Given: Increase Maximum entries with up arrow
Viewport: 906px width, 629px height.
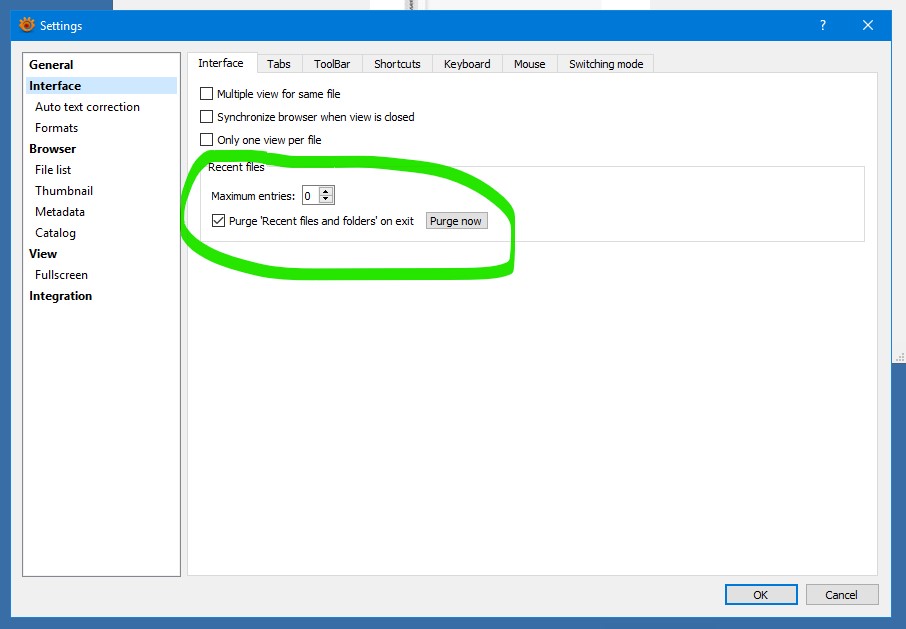Looking at the screenshot, I should [x=326, y=191].
